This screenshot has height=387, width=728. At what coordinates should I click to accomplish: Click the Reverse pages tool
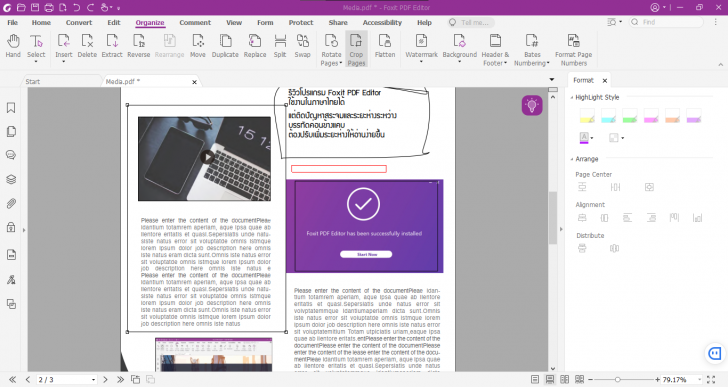coord(138,46)
